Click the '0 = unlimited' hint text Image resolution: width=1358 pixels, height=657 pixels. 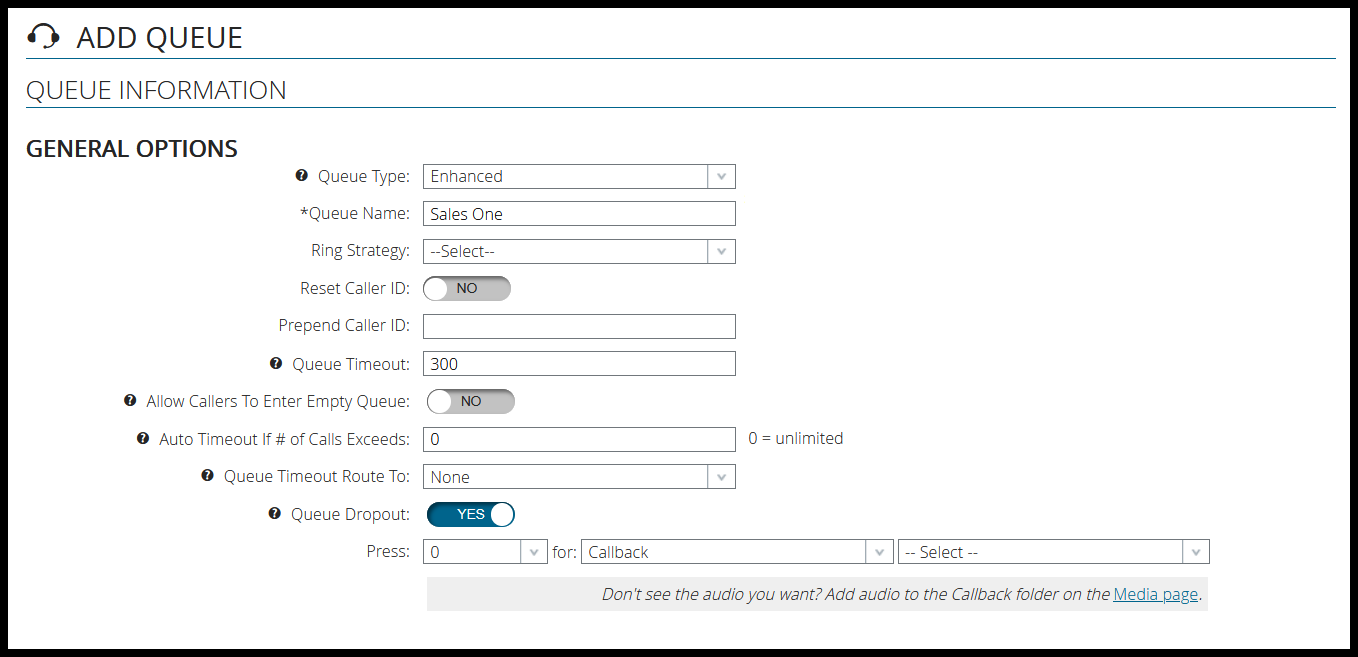pos(796,438)
